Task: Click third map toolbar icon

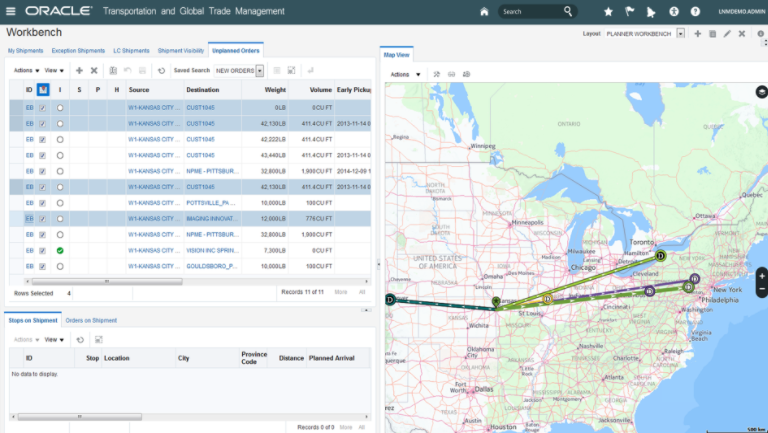Action: [x=466, y=74]
